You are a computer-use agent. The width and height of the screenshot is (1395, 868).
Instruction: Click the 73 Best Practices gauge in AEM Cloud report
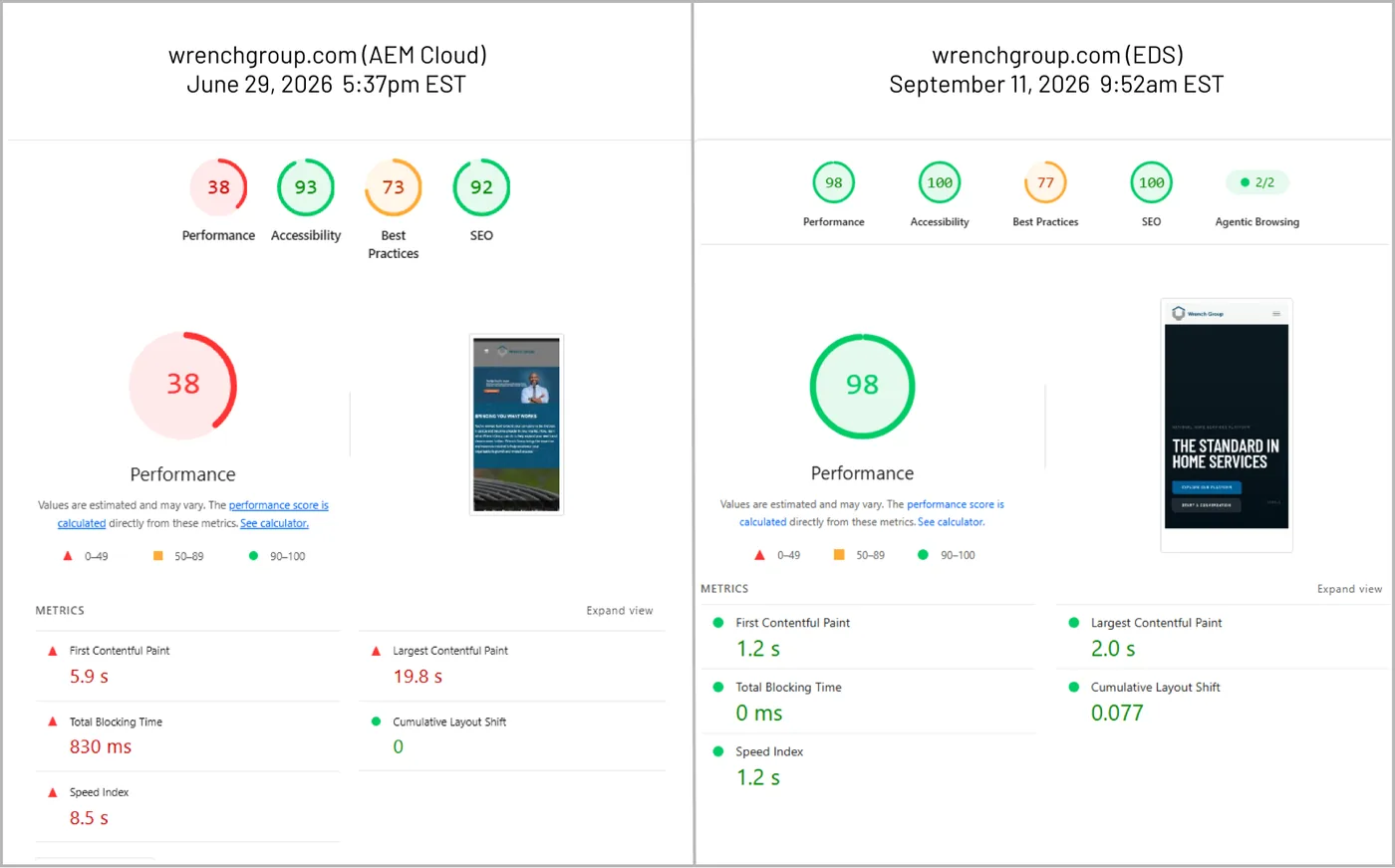[394, 187]
